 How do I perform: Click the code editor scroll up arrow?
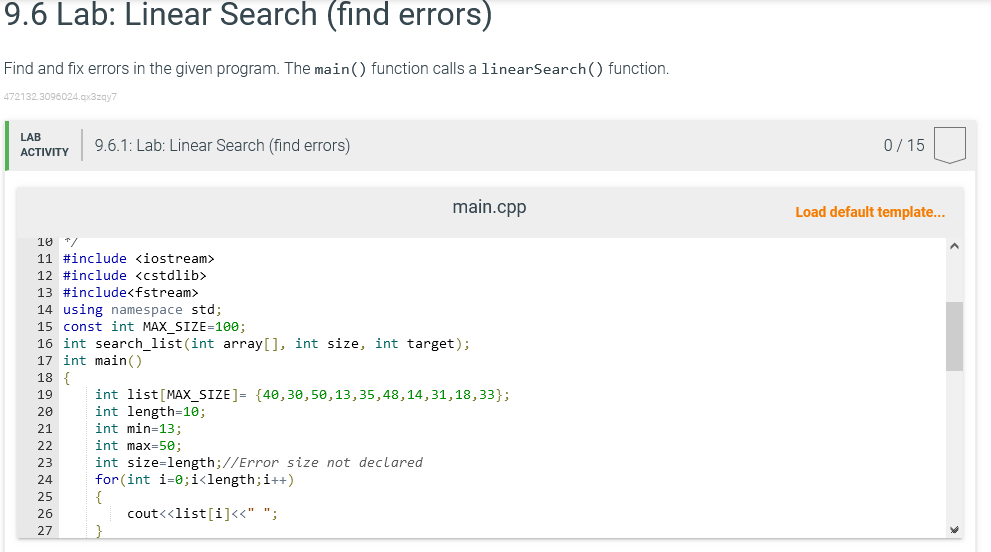coord(954,246)
